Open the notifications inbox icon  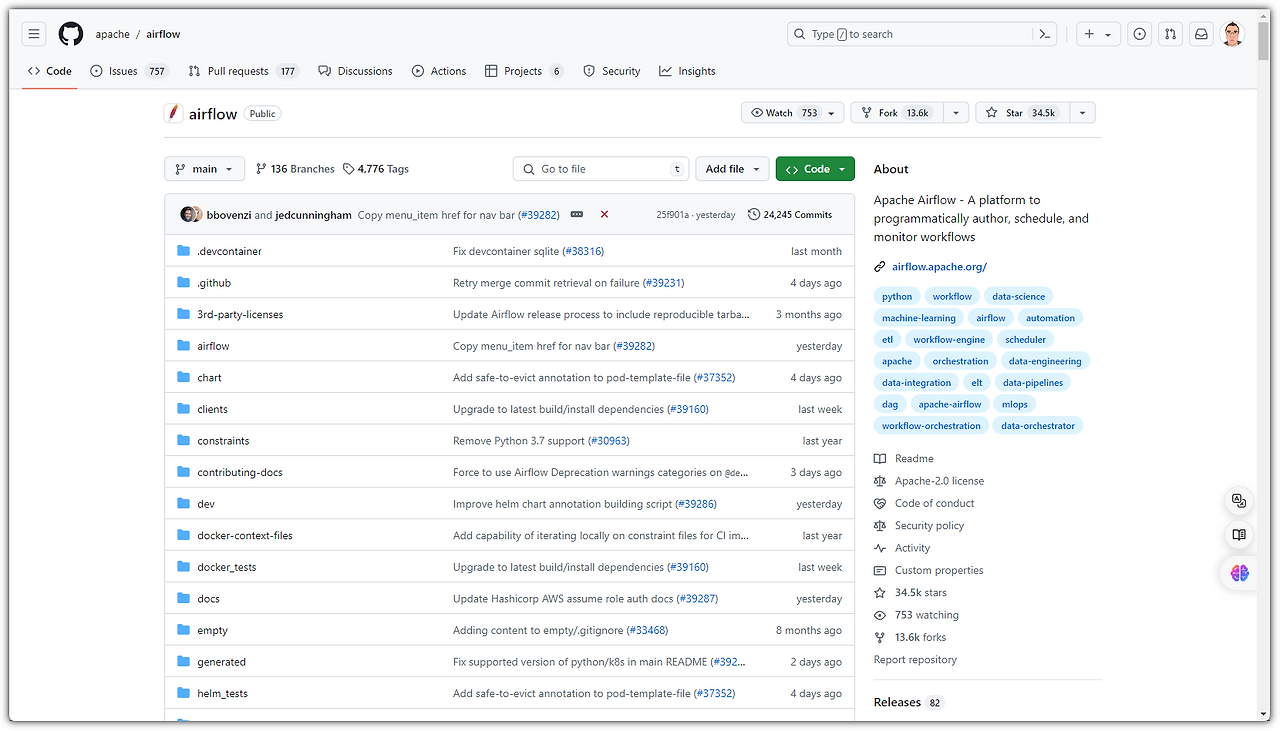click(1201, 34)
